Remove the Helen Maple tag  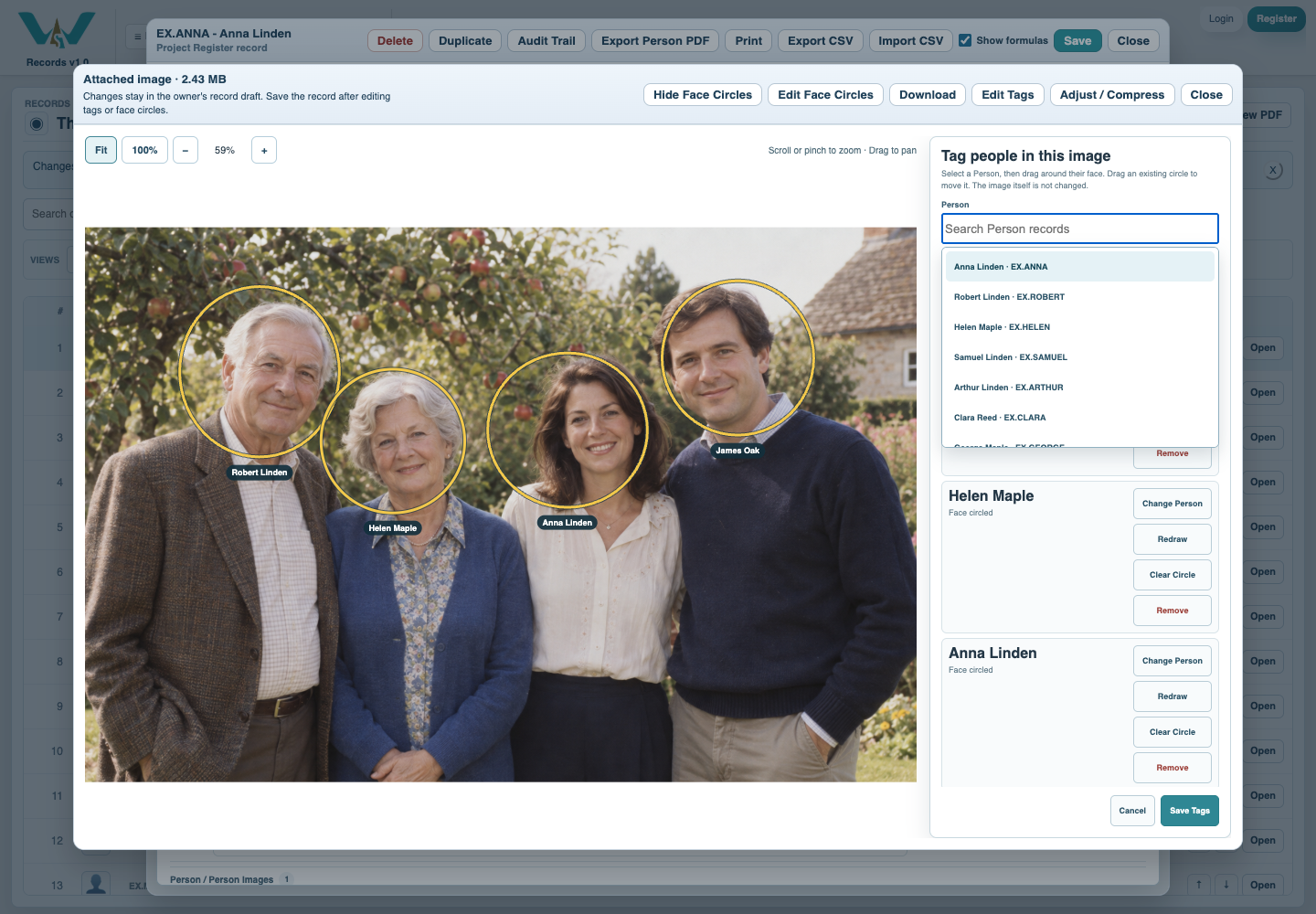[x=1173, y=611]
